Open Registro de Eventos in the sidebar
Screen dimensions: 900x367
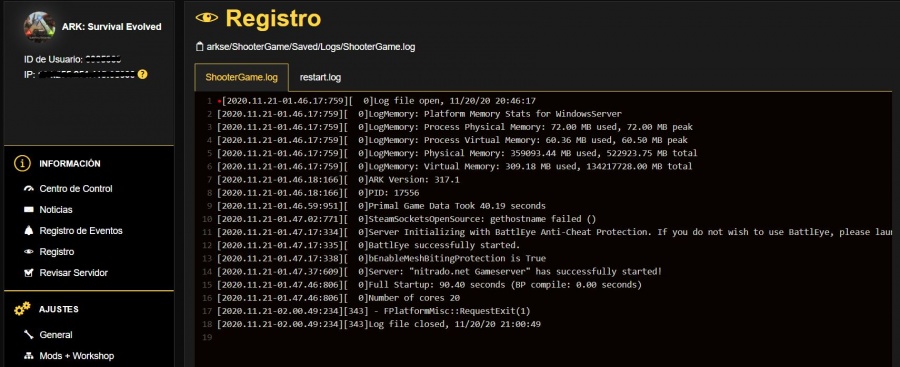click(81, 231)
